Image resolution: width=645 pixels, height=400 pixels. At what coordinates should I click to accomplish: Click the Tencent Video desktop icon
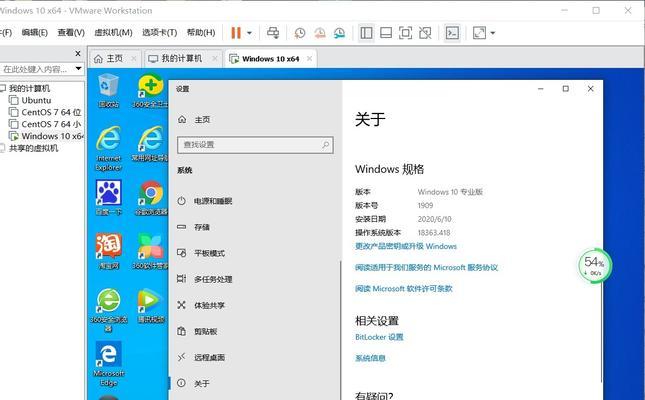coord(150,305)
